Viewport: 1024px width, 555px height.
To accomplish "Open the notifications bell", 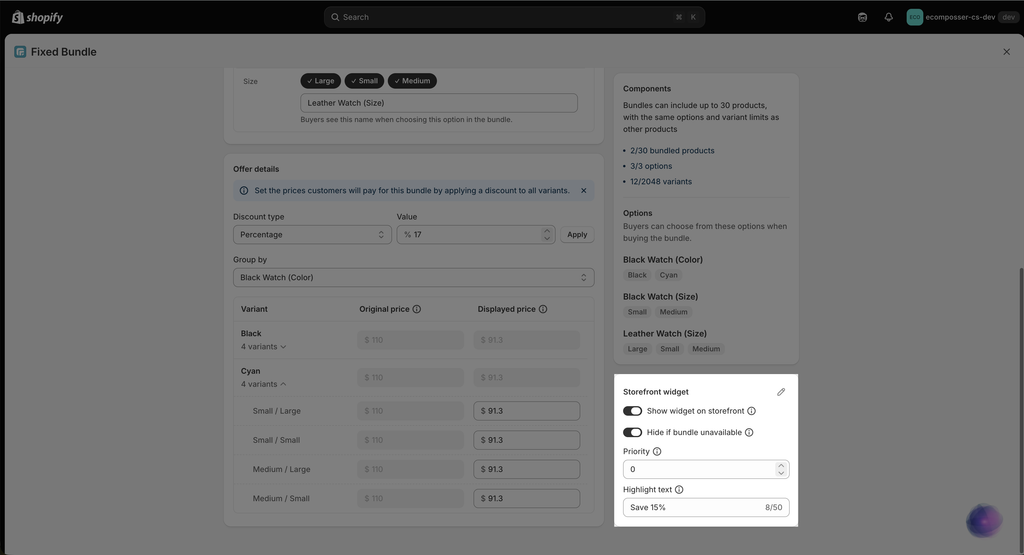I will coord(888,17).
